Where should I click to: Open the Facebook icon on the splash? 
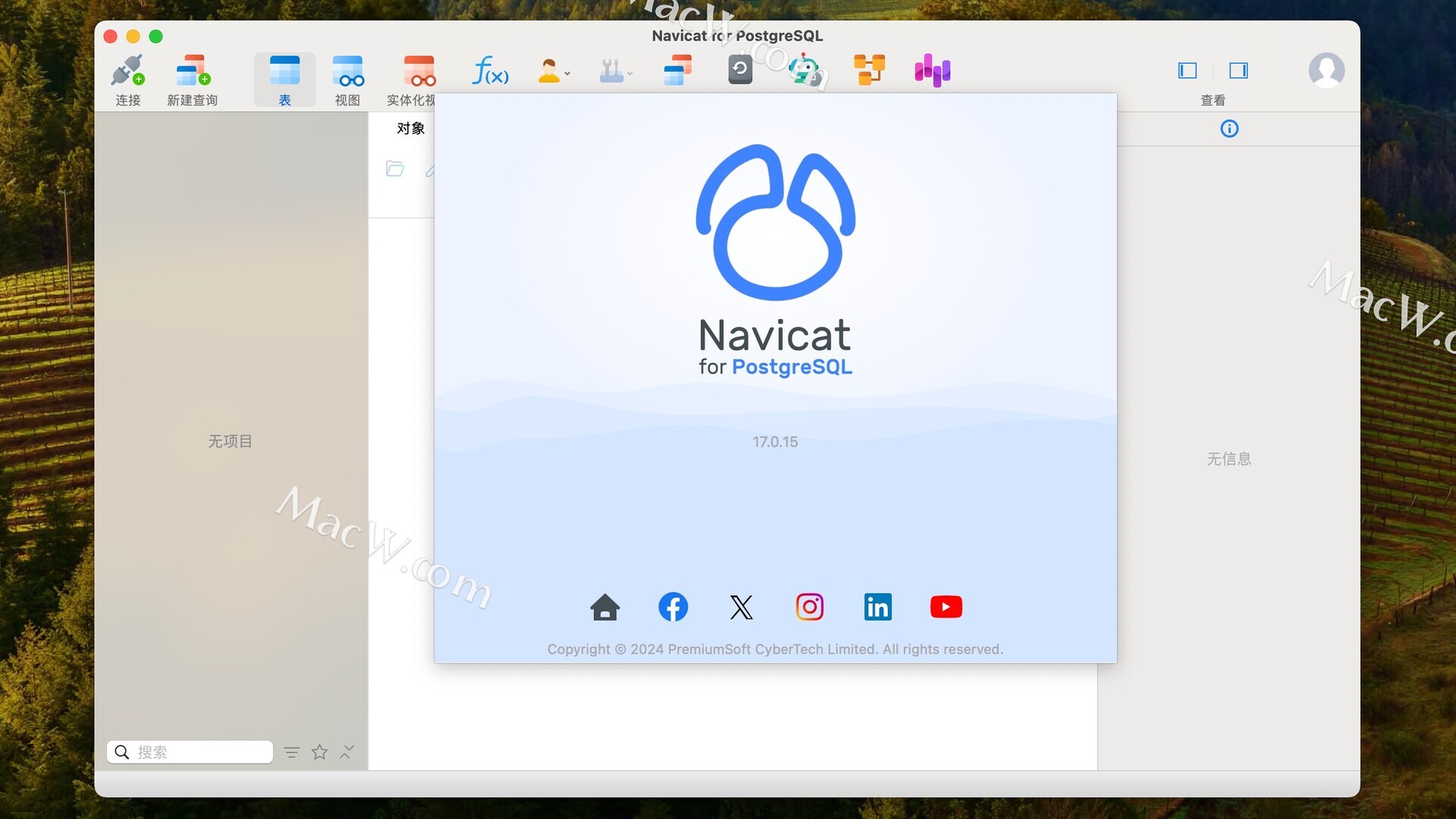tap(673, 607)
